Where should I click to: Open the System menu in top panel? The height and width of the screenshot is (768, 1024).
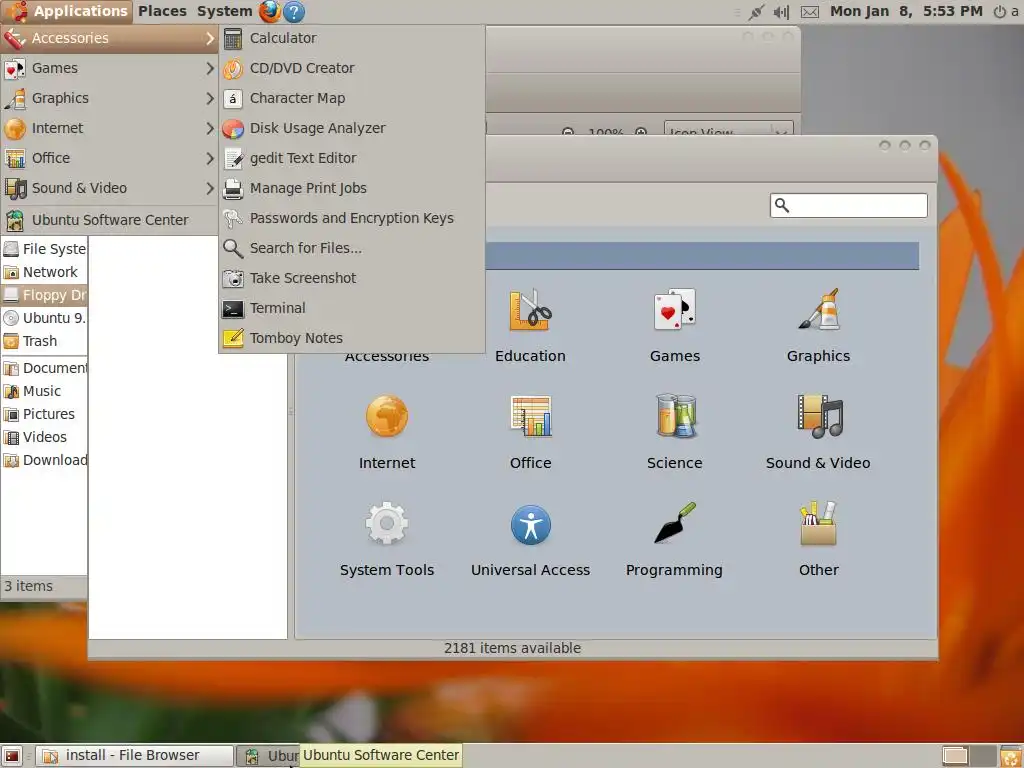coord(225,11)
